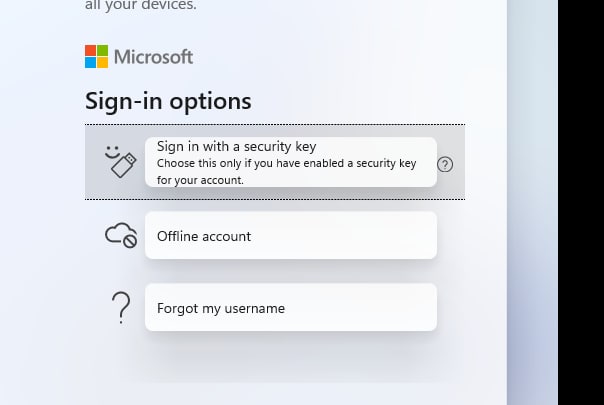The width and height of the screenshot is (604, 405).
Task: Click the Microsoft wordmark text
Action: (x=153, y=57)
